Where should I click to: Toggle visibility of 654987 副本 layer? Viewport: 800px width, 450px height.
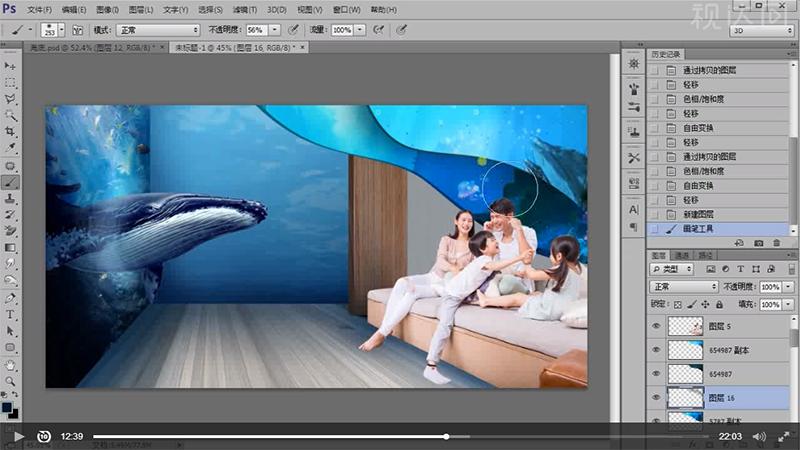(656, 349)
